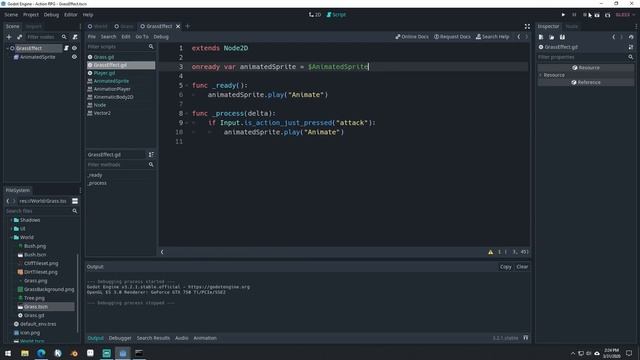The height and width of the screenshot is (360, 640).
Task: Select AnimatedSprite node in scene tree
Action: pos(38,57)
